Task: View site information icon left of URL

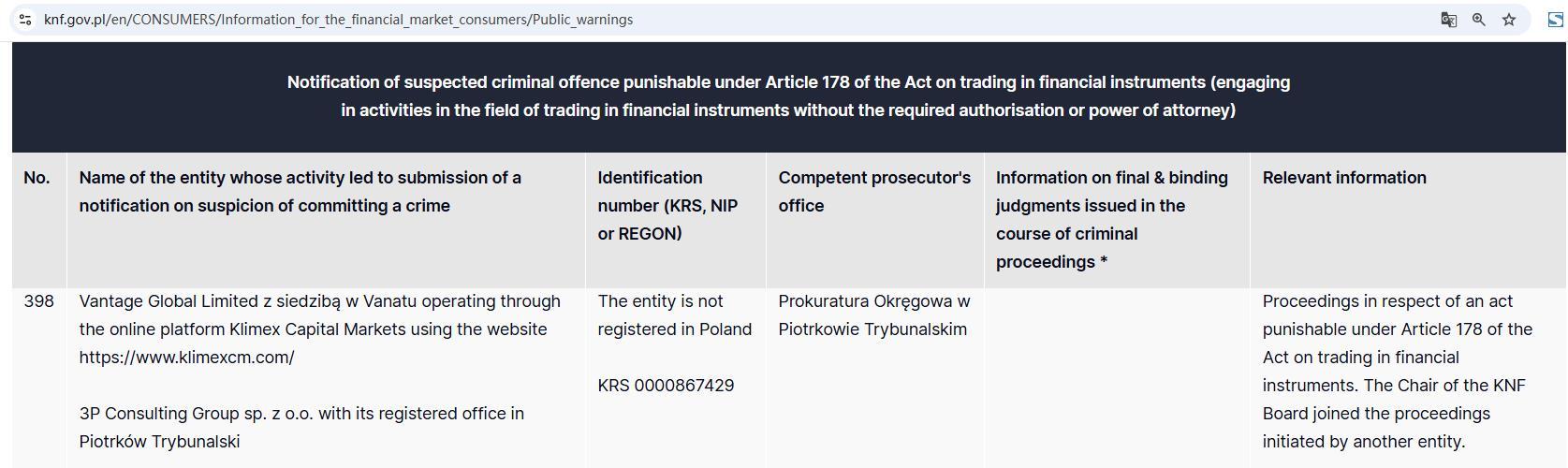Action: click(25, 20)
